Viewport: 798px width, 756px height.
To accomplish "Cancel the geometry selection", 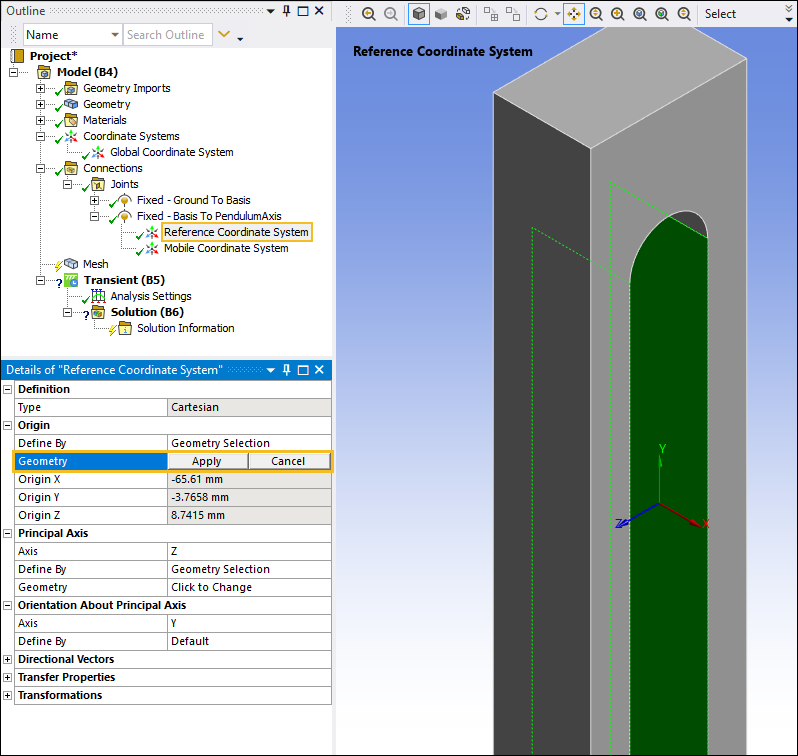I will [x=288, y=461].
